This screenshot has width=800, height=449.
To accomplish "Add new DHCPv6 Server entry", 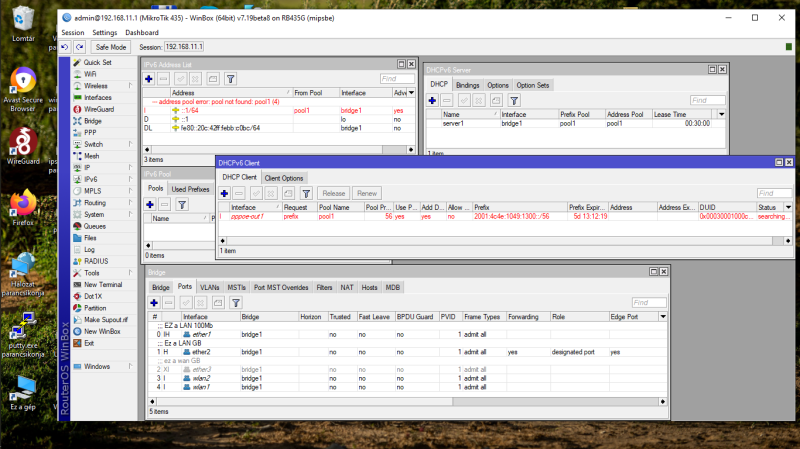I will 432,101.
